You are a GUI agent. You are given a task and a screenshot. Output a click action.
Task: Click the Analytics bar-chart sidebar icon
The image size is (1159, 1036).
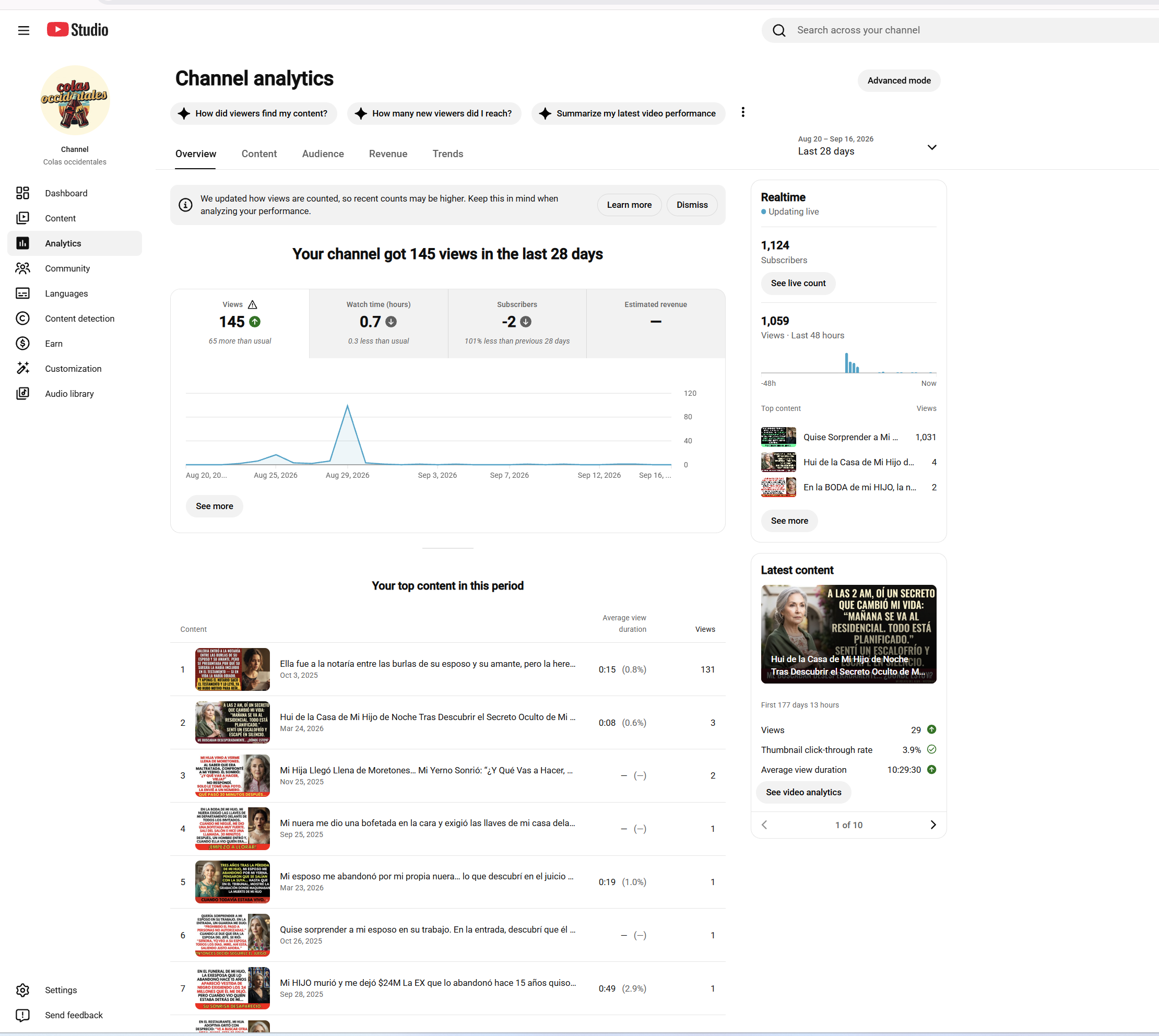pos(23,243)
